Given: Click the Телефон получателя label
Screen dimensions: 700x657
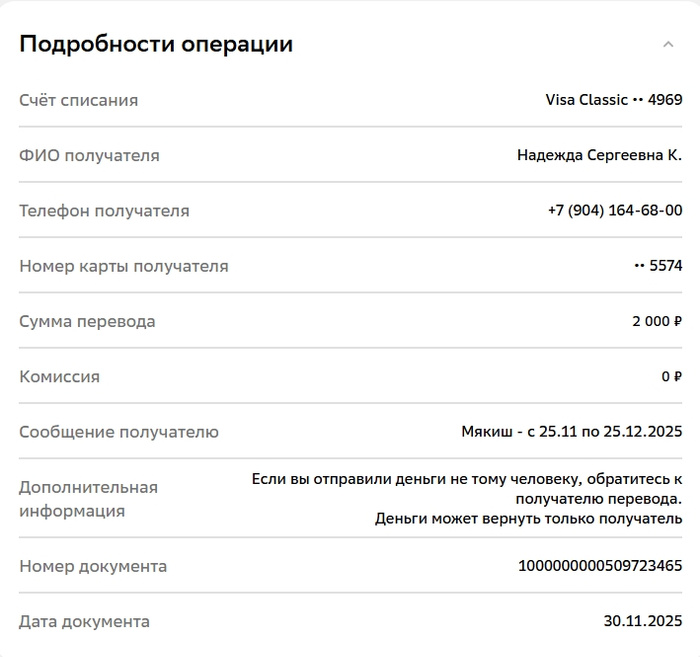Looking at the screenshot, I should tap(104, 211).
